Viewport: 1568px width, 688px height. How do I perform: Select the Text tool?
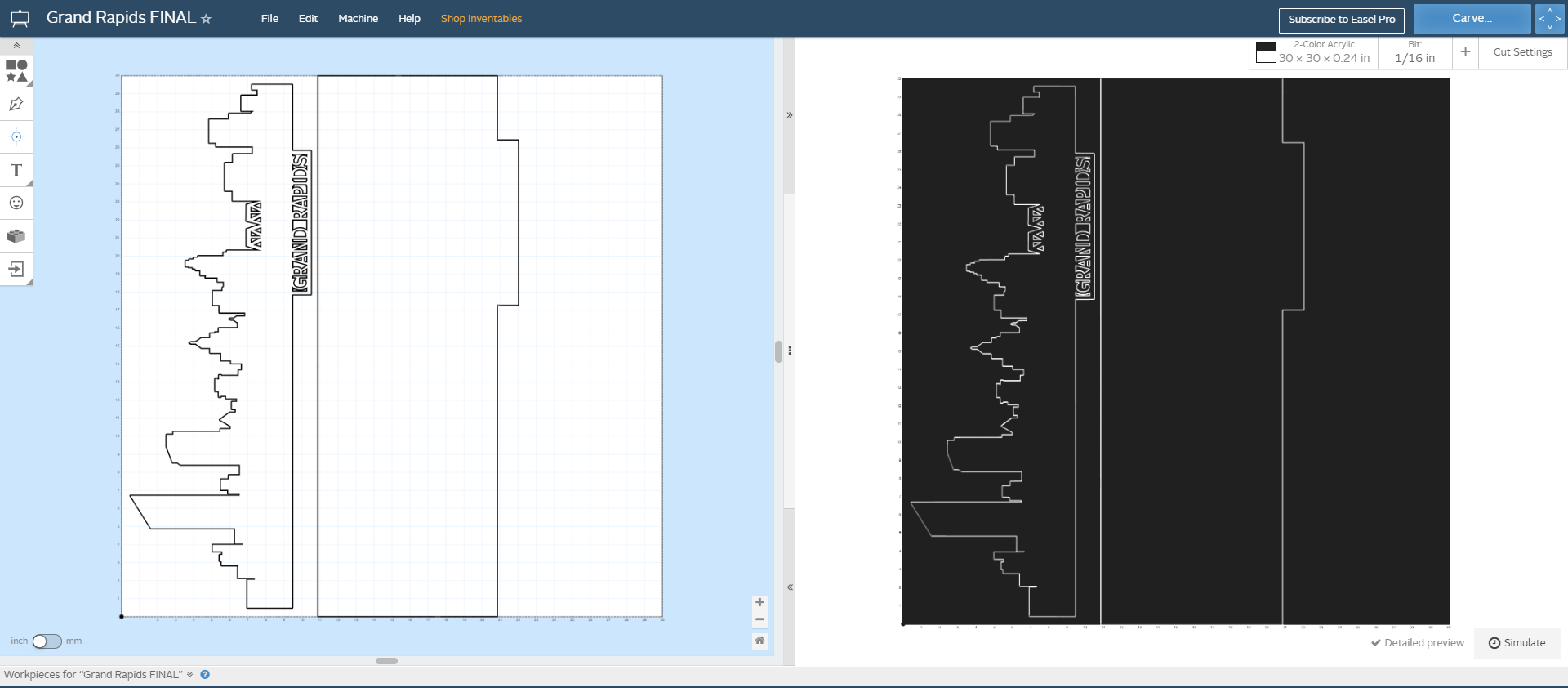(16, 170)
